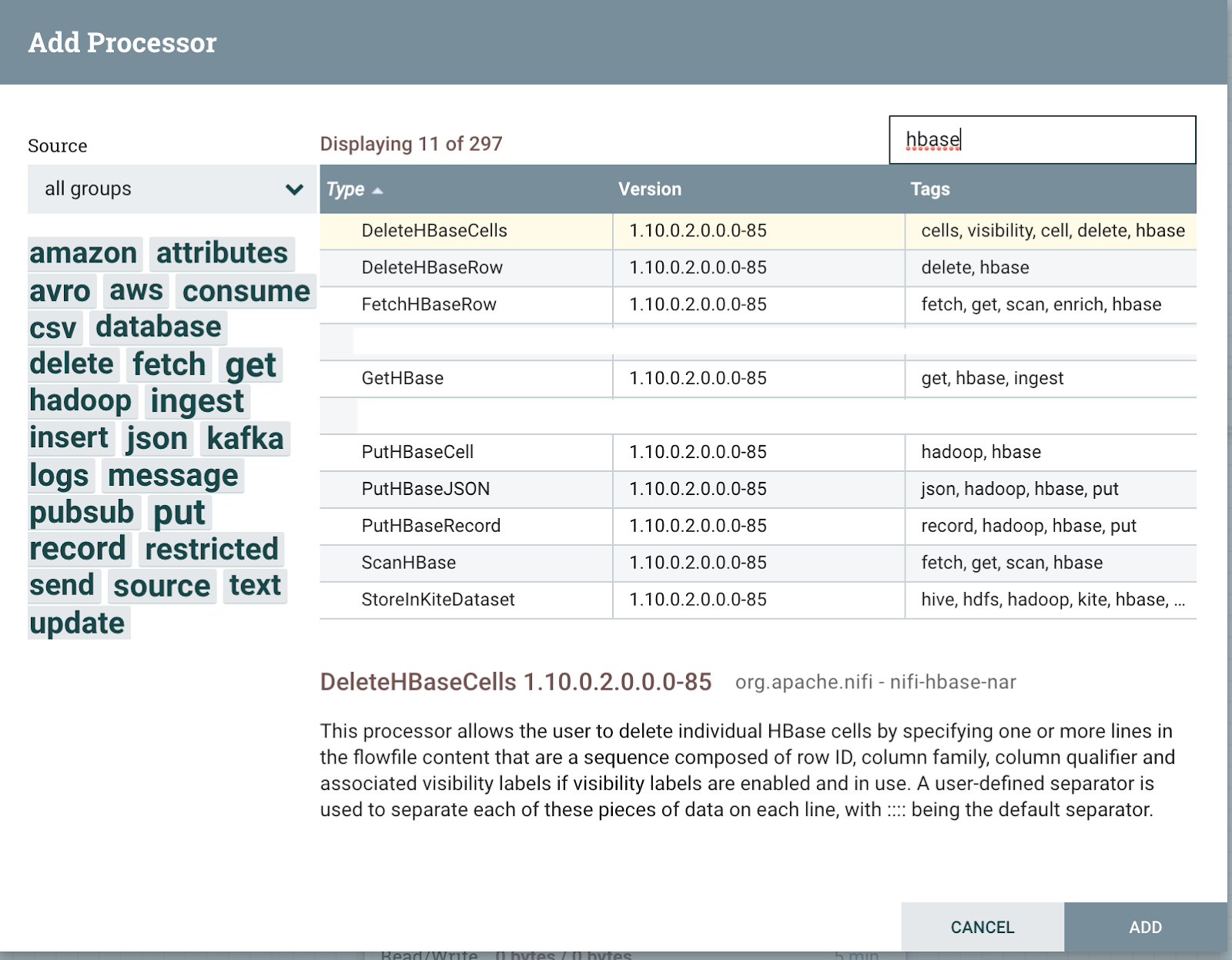1232x960 pixels.
Task: Click the 'restricted' tag in the tag cloud
Action: [212, 549]
